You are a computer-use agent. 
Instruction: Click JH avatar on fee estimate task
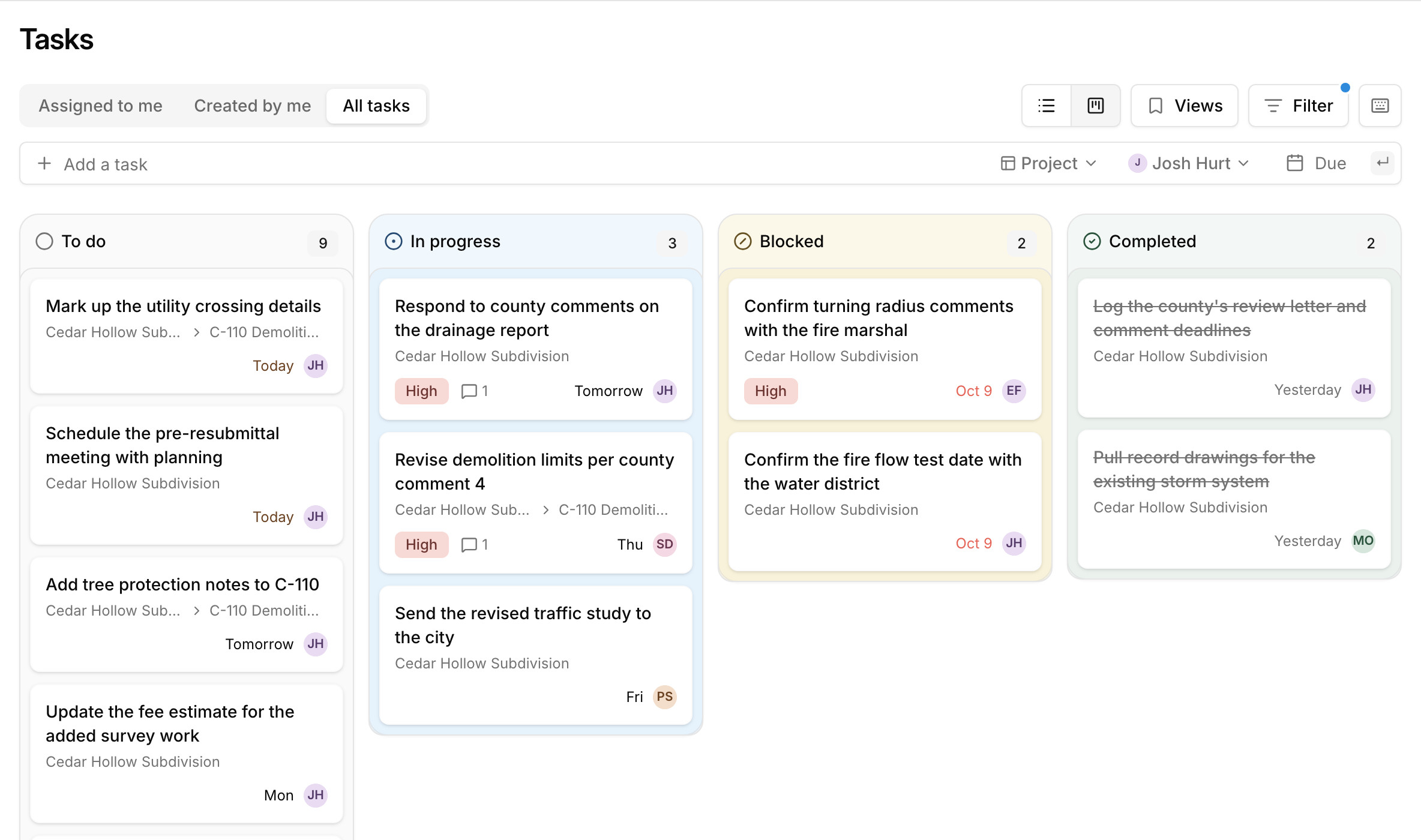(316, 795)
